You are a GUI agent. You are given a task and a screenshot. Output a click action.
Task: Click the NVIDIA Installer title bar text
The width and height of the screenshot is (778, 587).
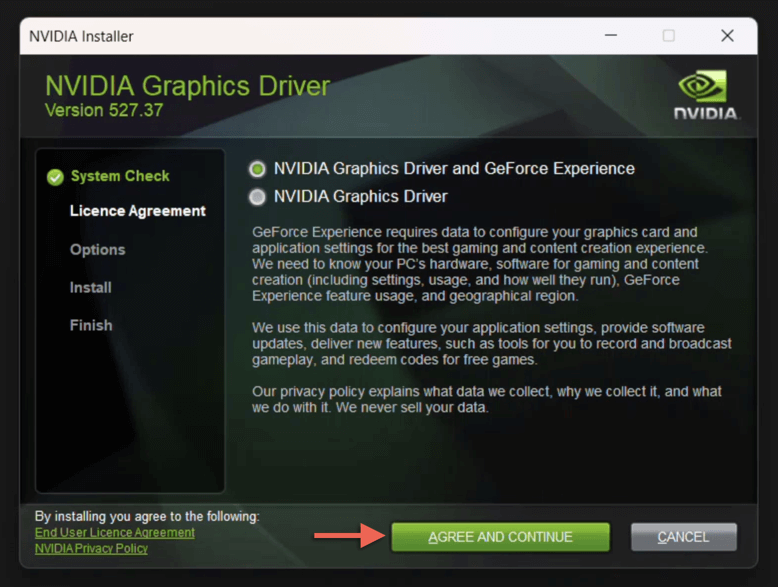pyautogui.click(x=81, y=36)
